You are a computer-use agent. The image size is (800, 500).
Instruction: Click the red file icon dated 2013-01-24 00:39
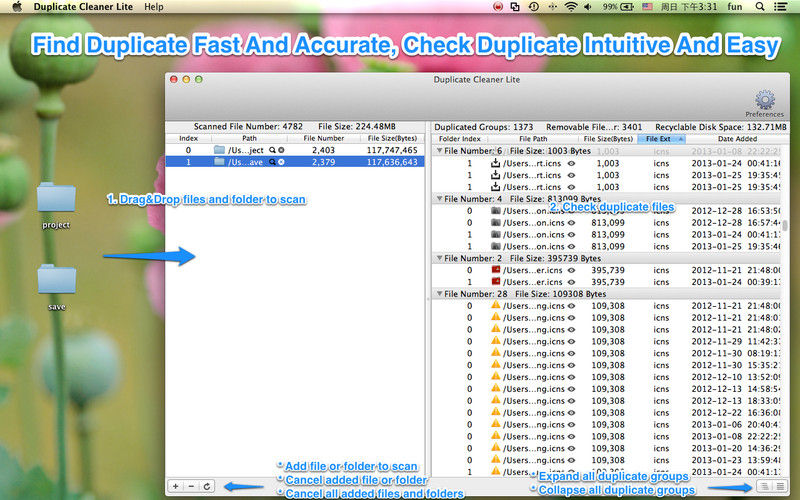[495, 281]
